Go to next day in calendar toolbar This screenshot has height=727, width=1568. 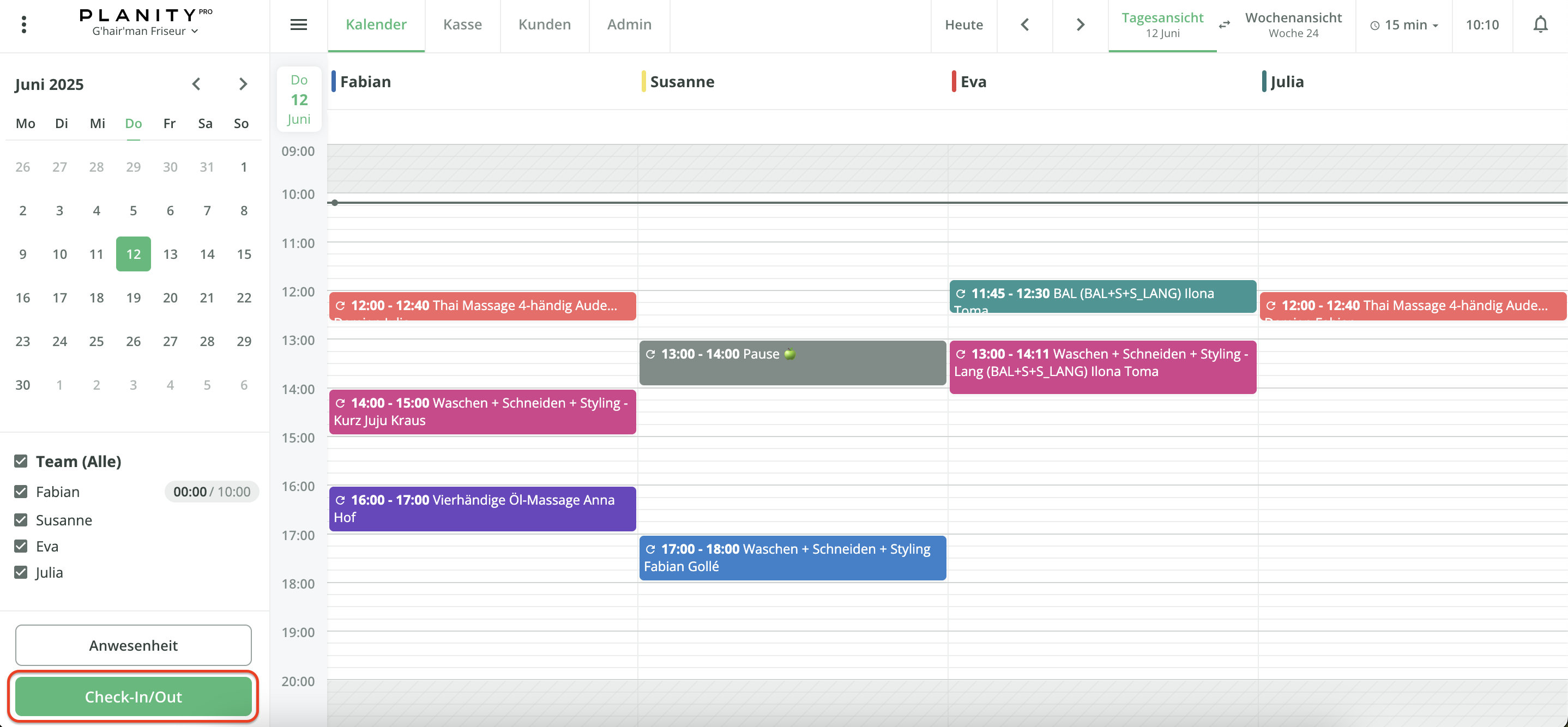click(x=1080, y=25)
